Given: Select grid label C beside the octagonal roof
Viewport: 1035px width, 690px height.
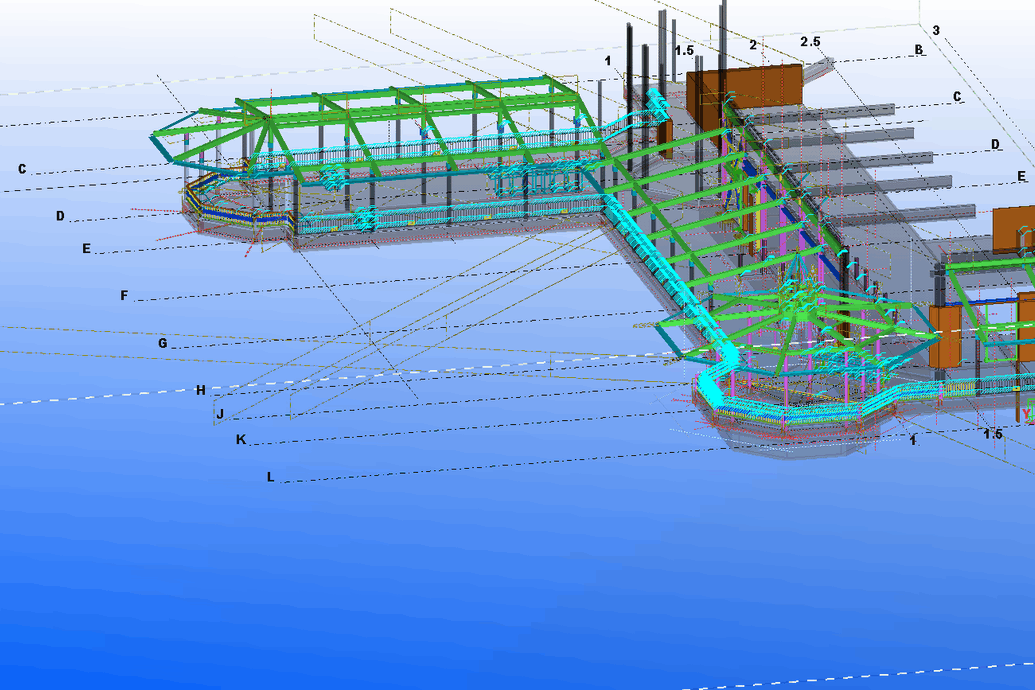Looking at the screenshot, I should coord(22,169).
